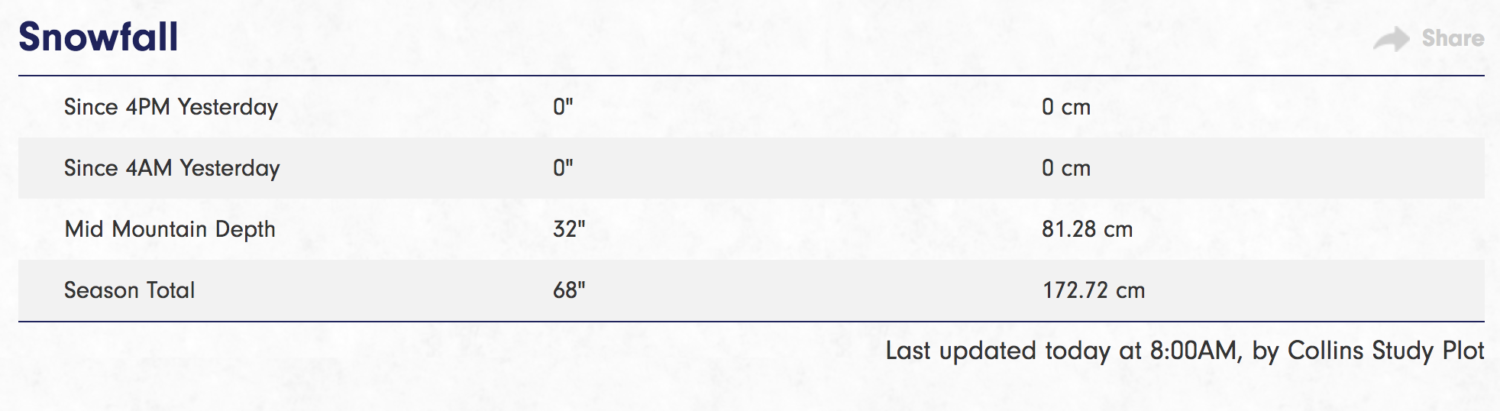Click the Season Total label
Screen dimensions: 1500x411
pos(130,290)
